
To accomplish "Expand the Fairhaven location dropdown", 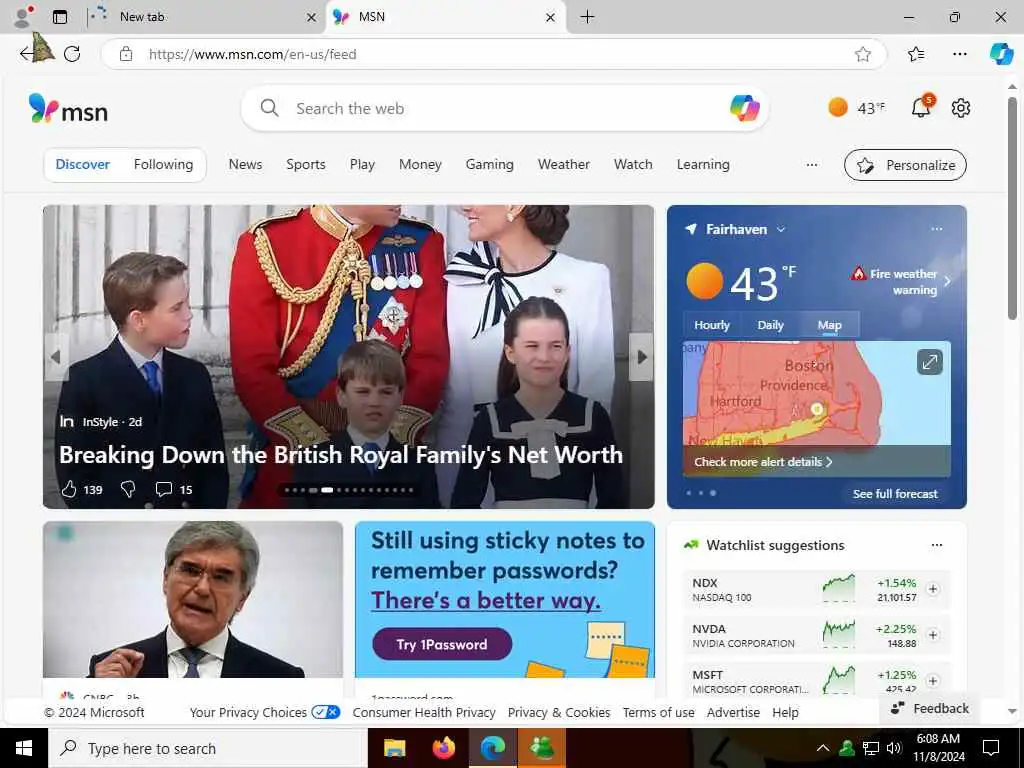I will tap(780, 229).
